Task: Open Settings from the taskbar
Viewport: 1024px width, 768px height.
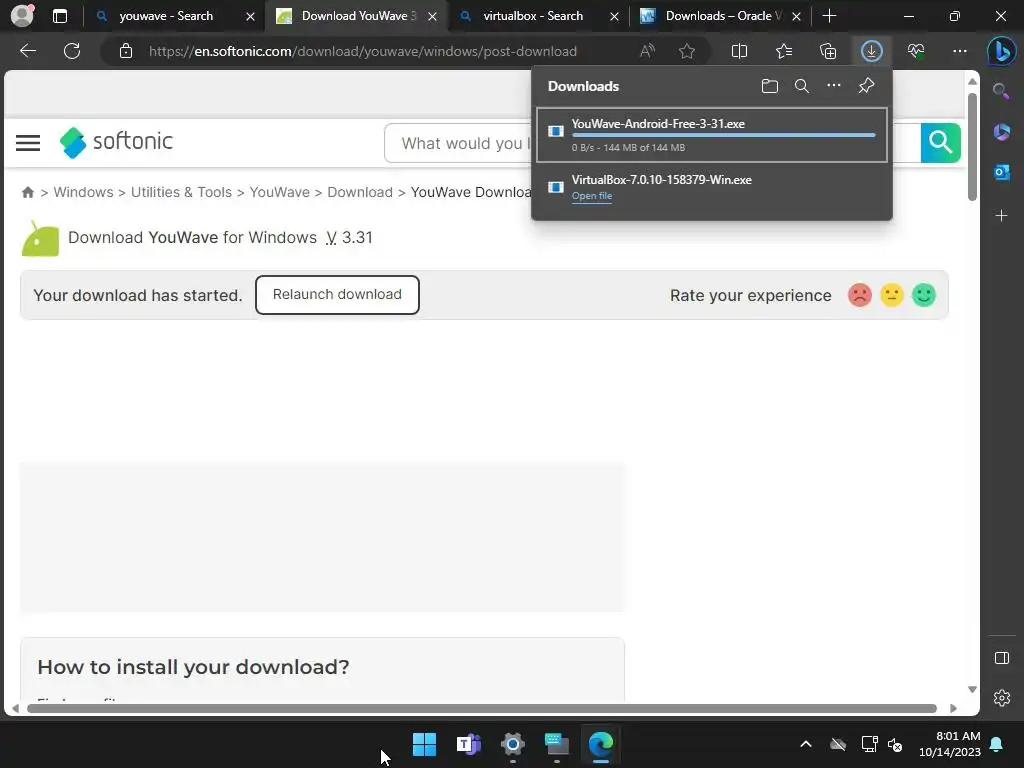Action: click(513, 744)
